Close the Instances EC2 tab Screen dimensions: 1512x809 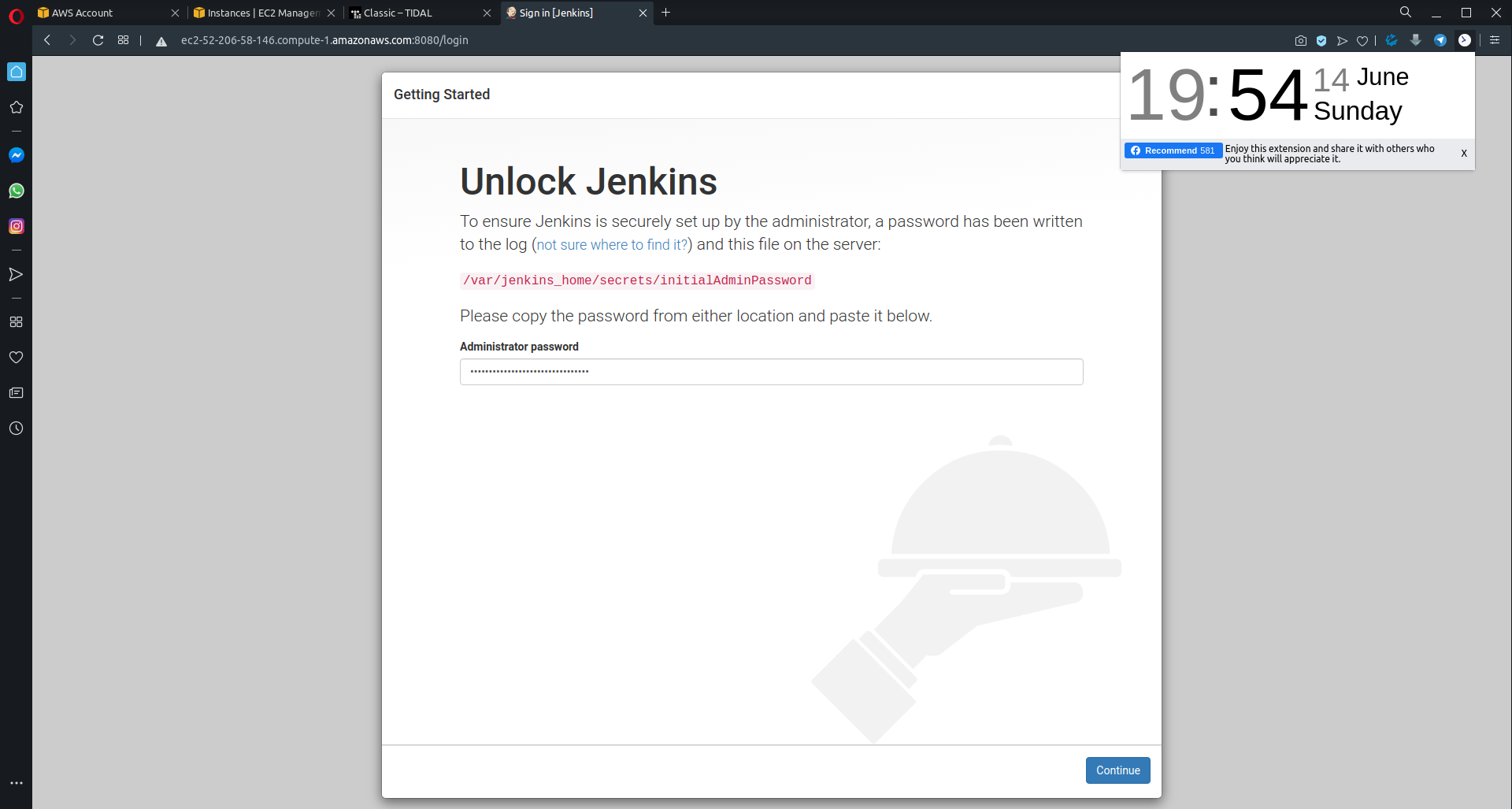(331, 13)
